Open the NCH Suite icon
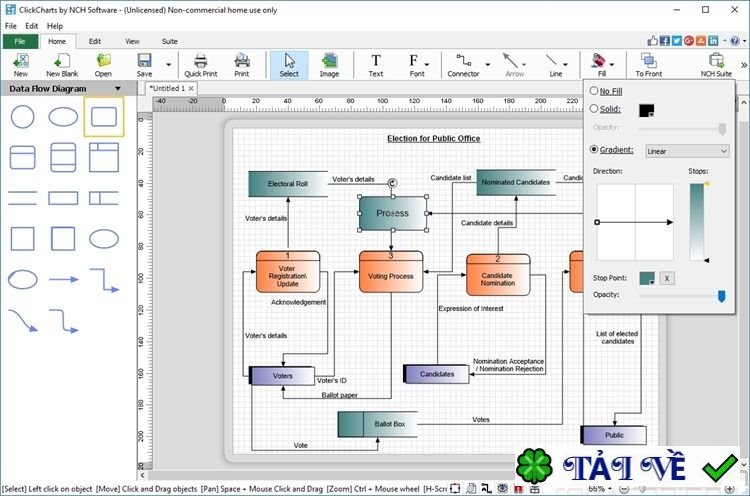Image resolution: width=750 pixels, height=496 pixels. click(x=716, y=65)
